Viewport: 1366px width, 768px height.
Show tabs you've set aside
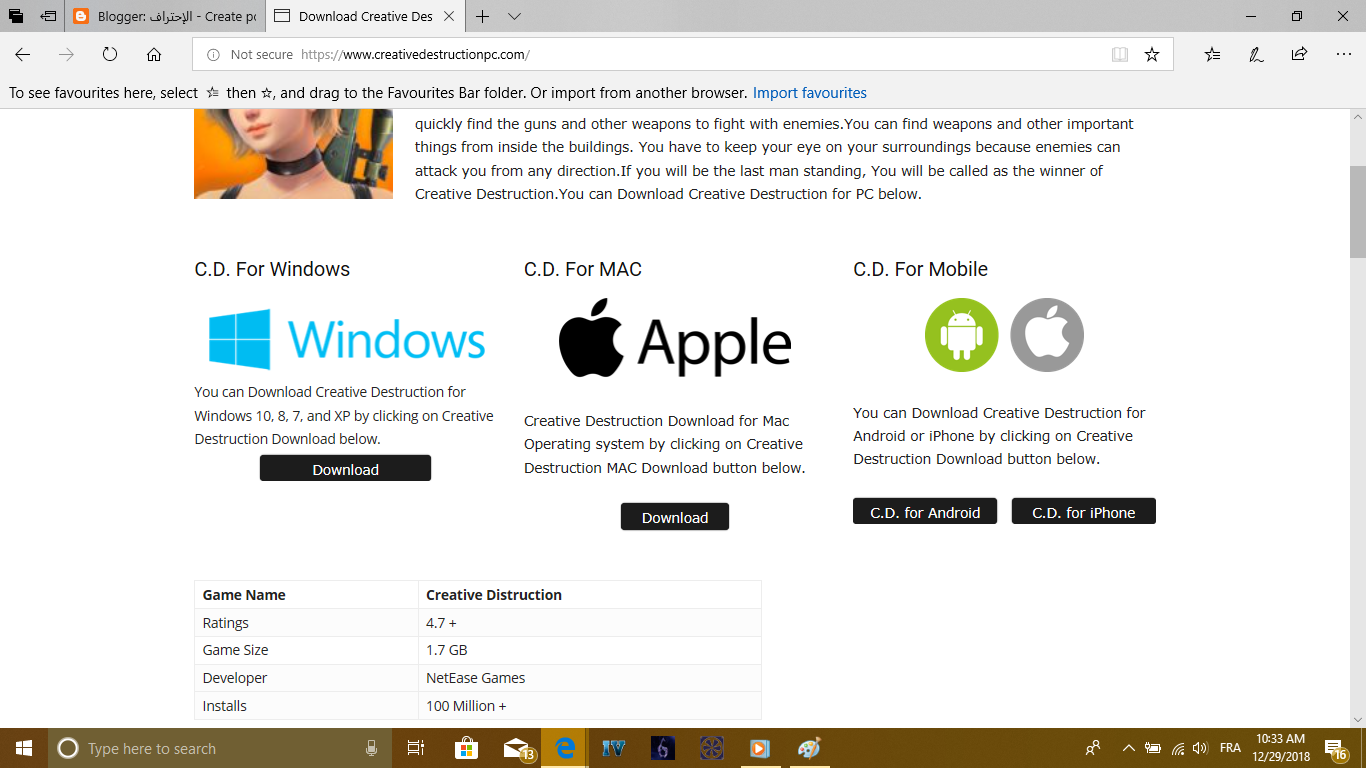pyautogui.click(x=16, y=16)
